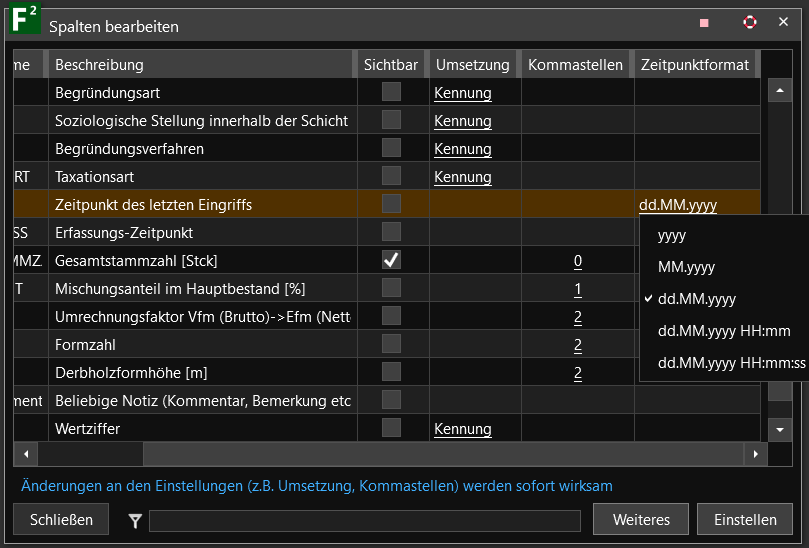Click the pink square icon in title bar
The image size is (809, 548).
[704, 23]
